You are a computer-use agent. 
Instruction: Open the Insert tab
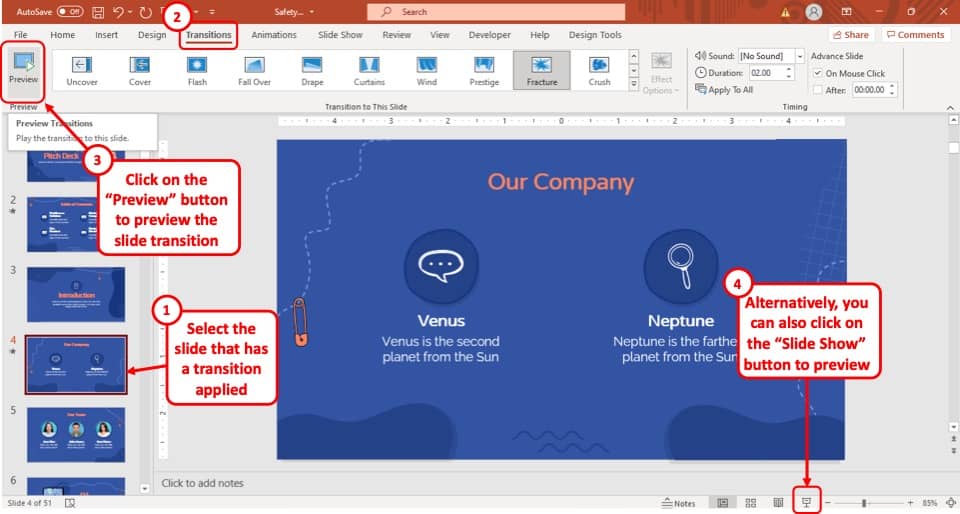107,35
